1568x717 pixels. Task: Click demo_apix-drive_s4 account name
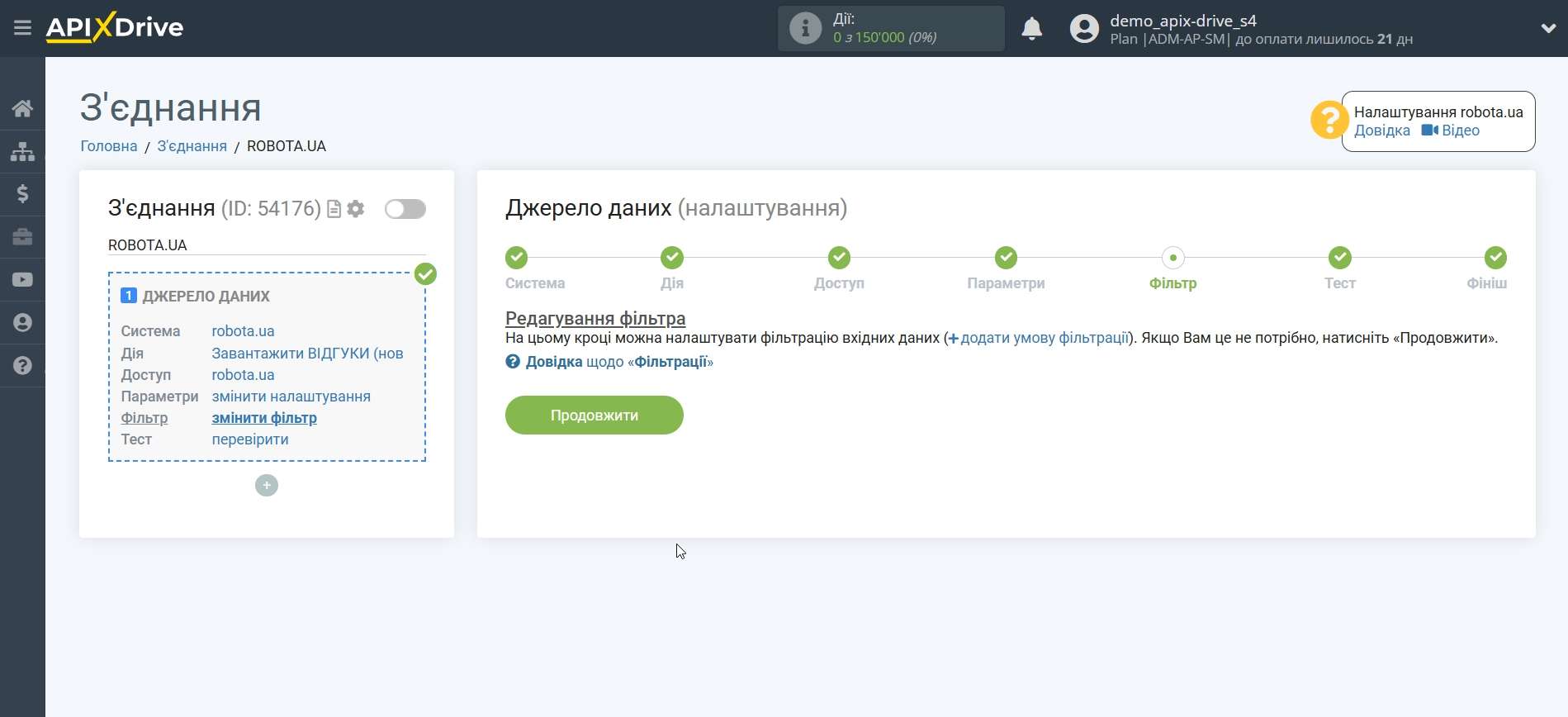(x=1182, y=21)
